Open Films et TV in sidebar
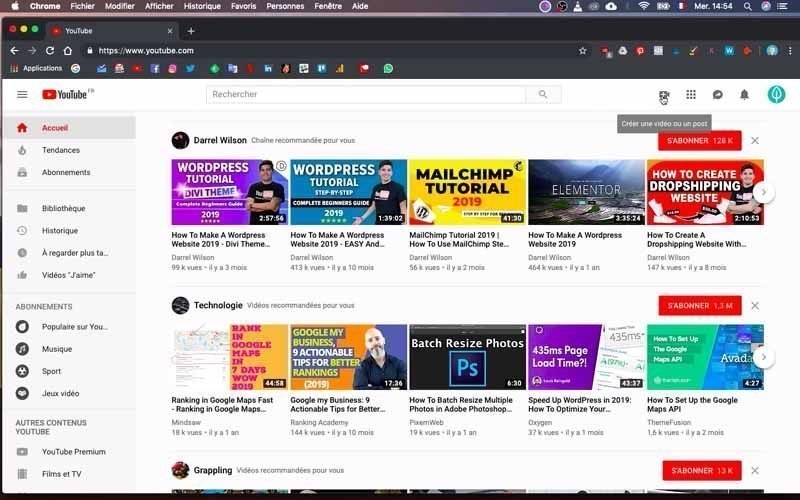The width and height of the screenshot is (800, 500). coord(69,474)
